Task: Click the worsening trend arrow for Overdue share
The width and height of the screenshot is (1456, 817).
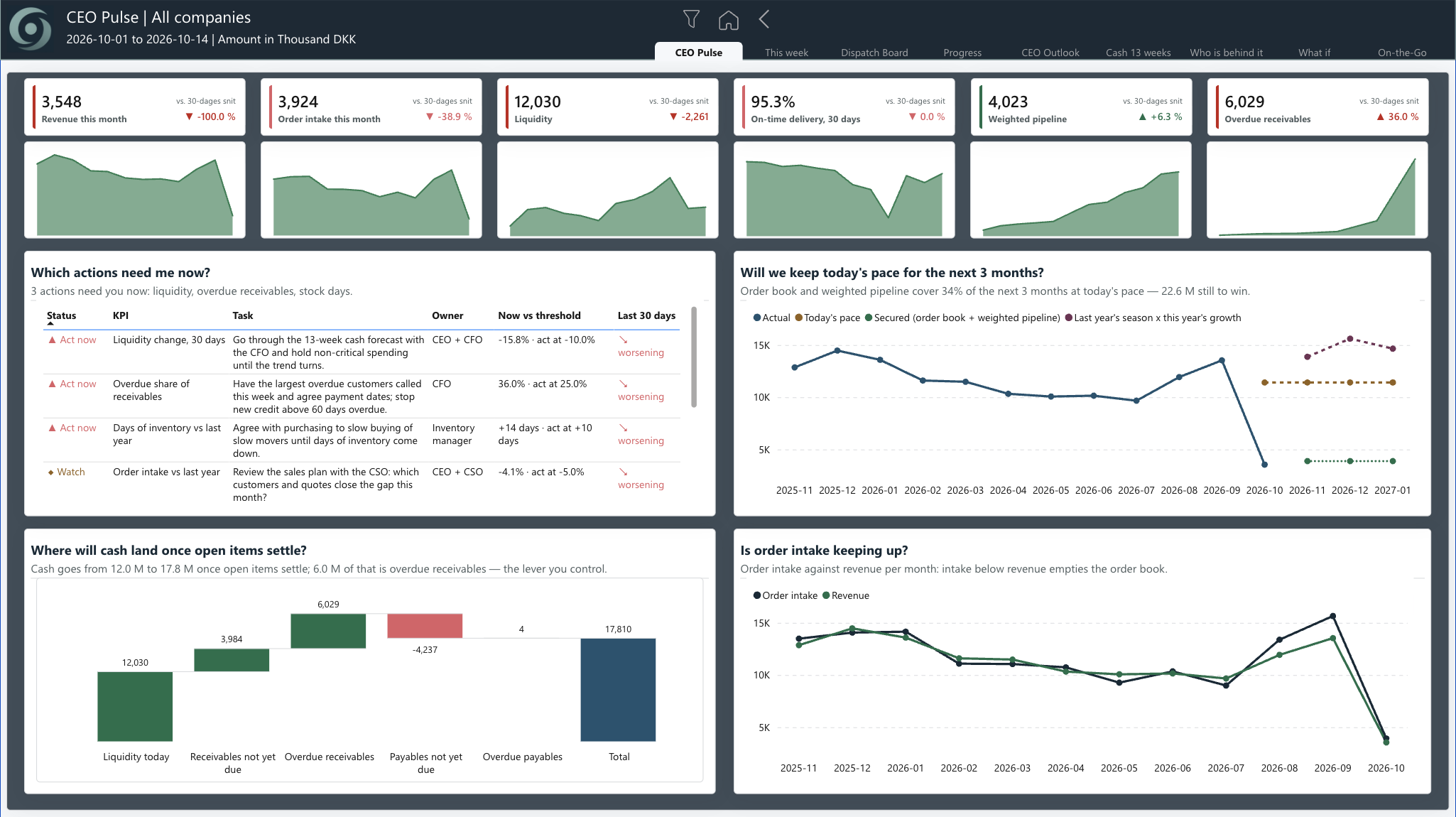Action: point(623,384)
